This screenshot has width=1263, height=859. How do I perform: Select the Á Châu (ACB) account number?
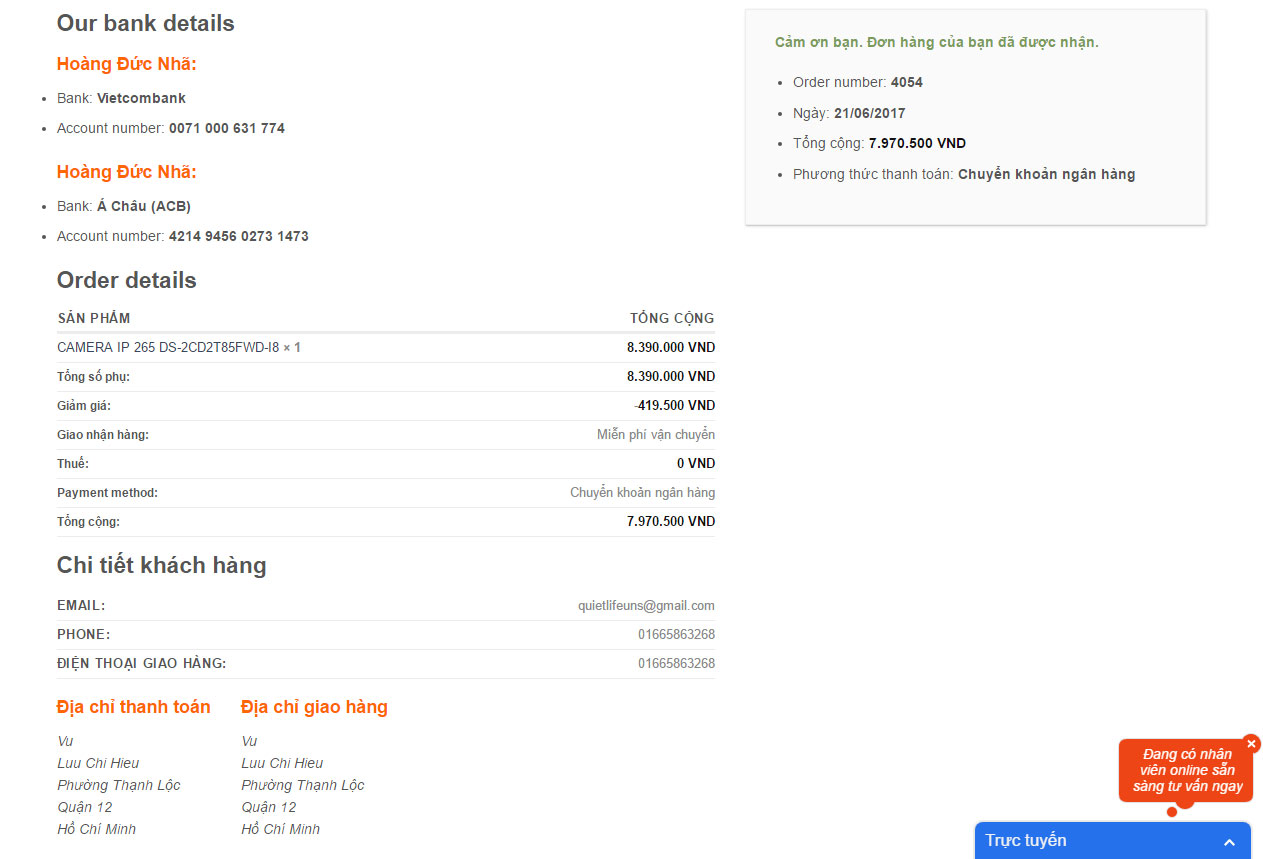click(238, 237)
